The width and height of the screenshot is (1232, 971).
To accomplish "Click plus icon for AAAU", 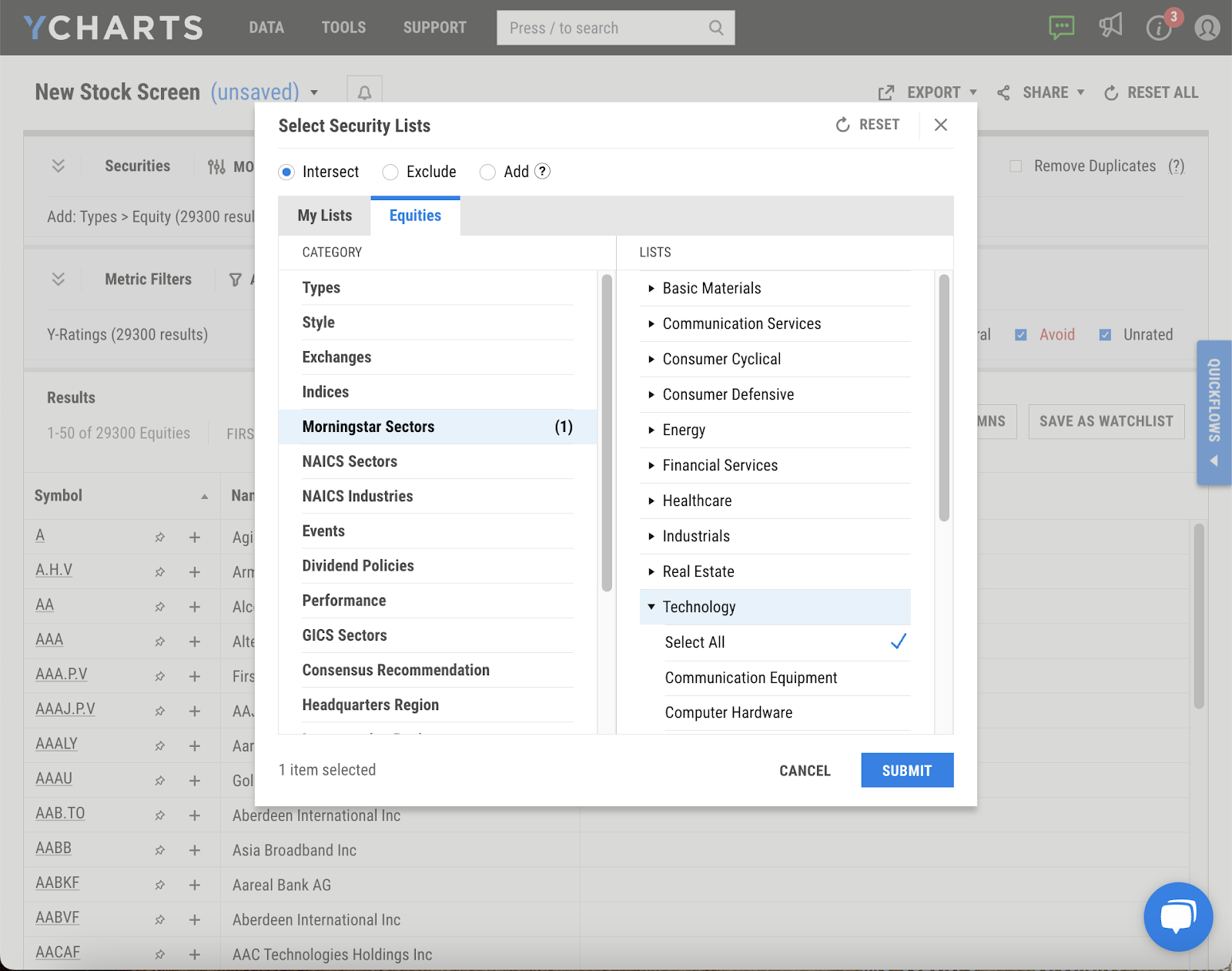I will pyautogui.click(x=195, y=780).
